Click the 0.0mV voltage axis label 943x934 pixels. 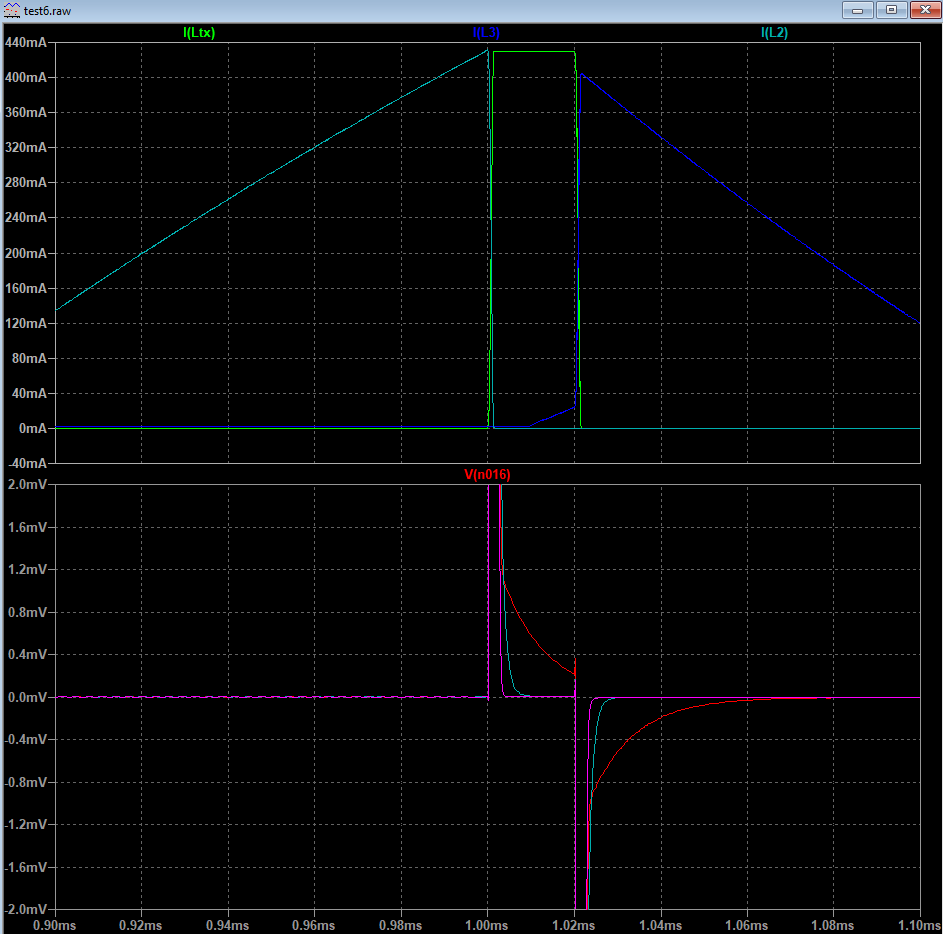(x=27, y=697)
